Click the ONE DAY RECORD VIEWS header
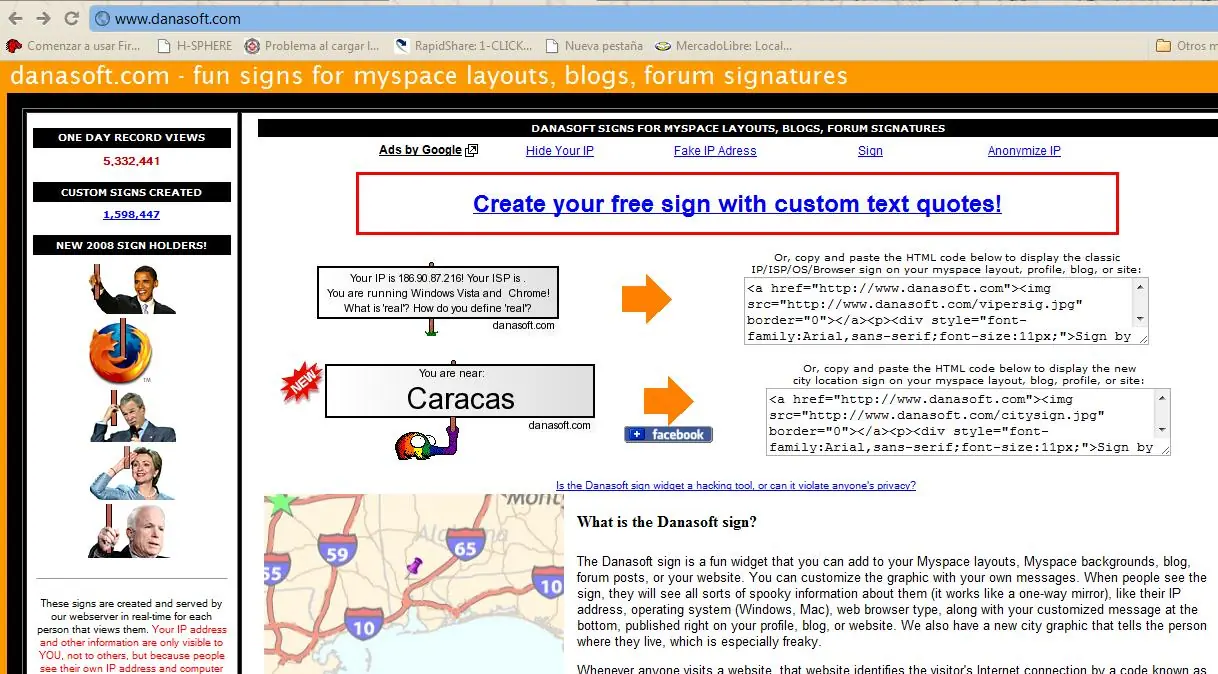This screenshot has width=1218, height=674. [x=132, y=138]
